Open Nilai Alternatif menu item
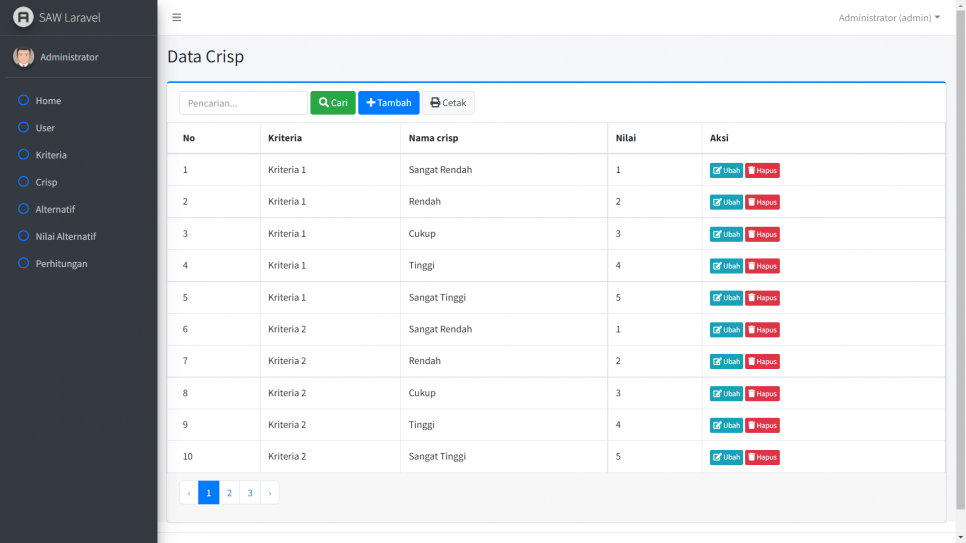The image size is (966, 543). tap(78, 236)
